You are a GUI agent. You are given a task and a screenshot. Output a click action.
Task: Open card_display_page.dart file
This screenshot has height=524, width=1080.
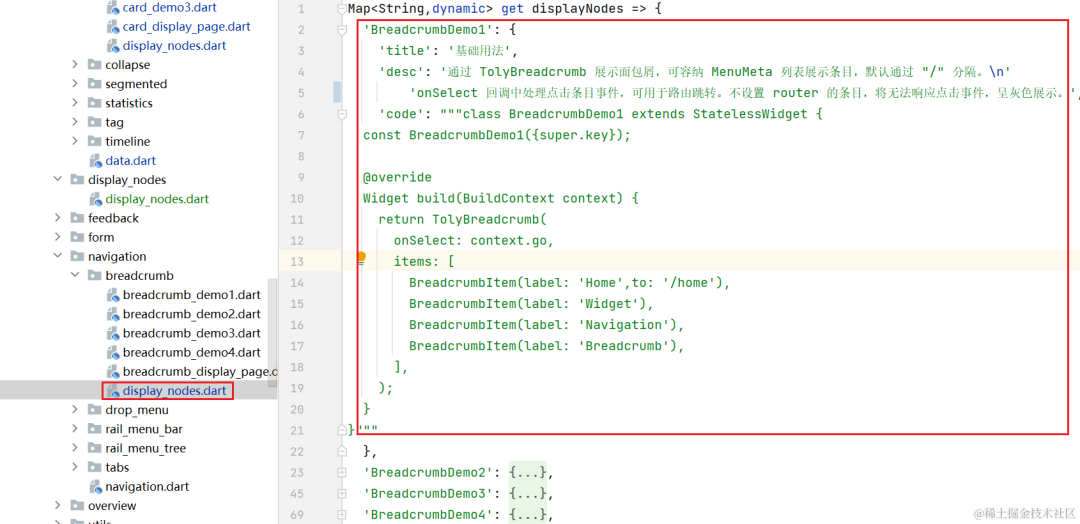(x=186, y=27)
